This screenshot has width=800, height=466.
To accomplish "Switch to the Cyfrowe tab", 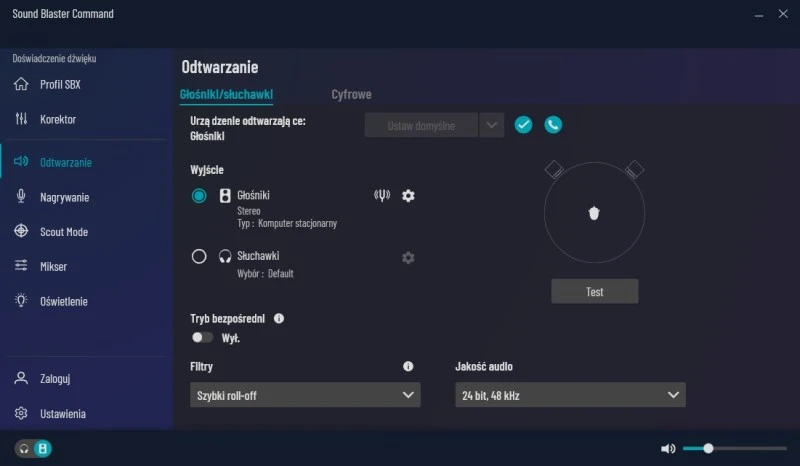I will [x=351, y=94].
